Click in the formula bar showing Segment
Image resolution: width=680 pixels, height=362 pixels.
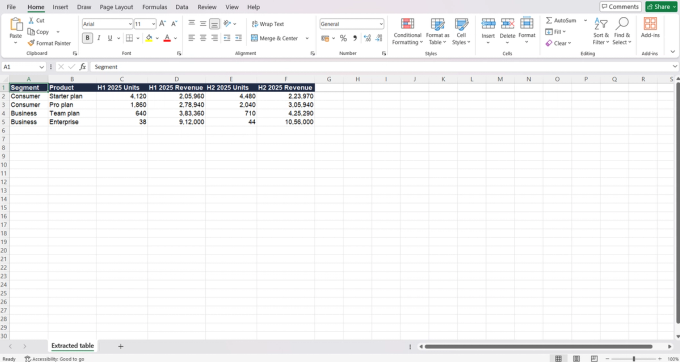(x=382, y=67)
